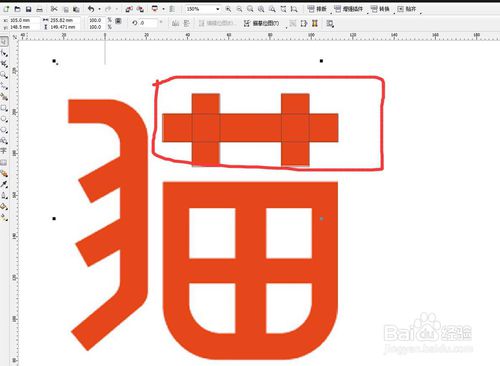Redo the last undone action
This screenshot has width=500, height=366.
(x=108, y=9)
